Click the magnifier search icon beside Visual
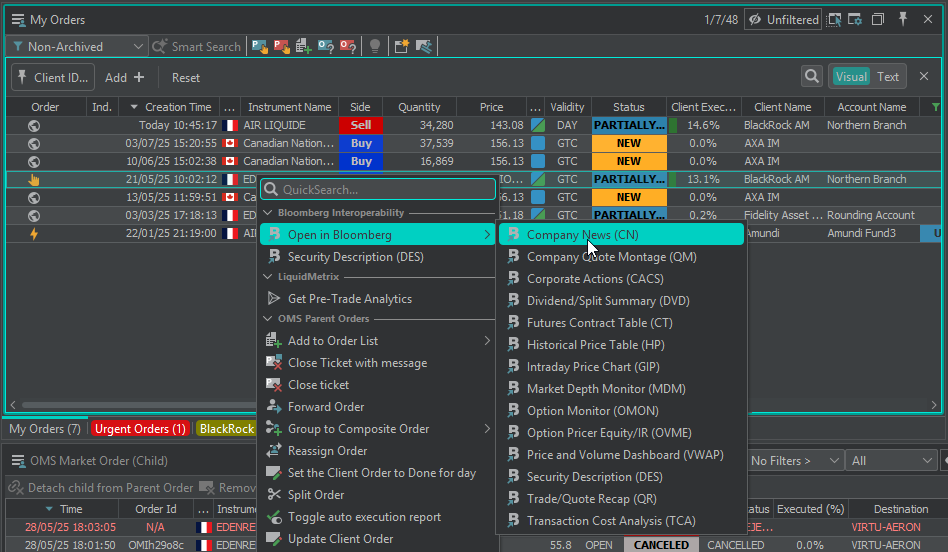This screenshot has width=948, height=552. point(811,76)
